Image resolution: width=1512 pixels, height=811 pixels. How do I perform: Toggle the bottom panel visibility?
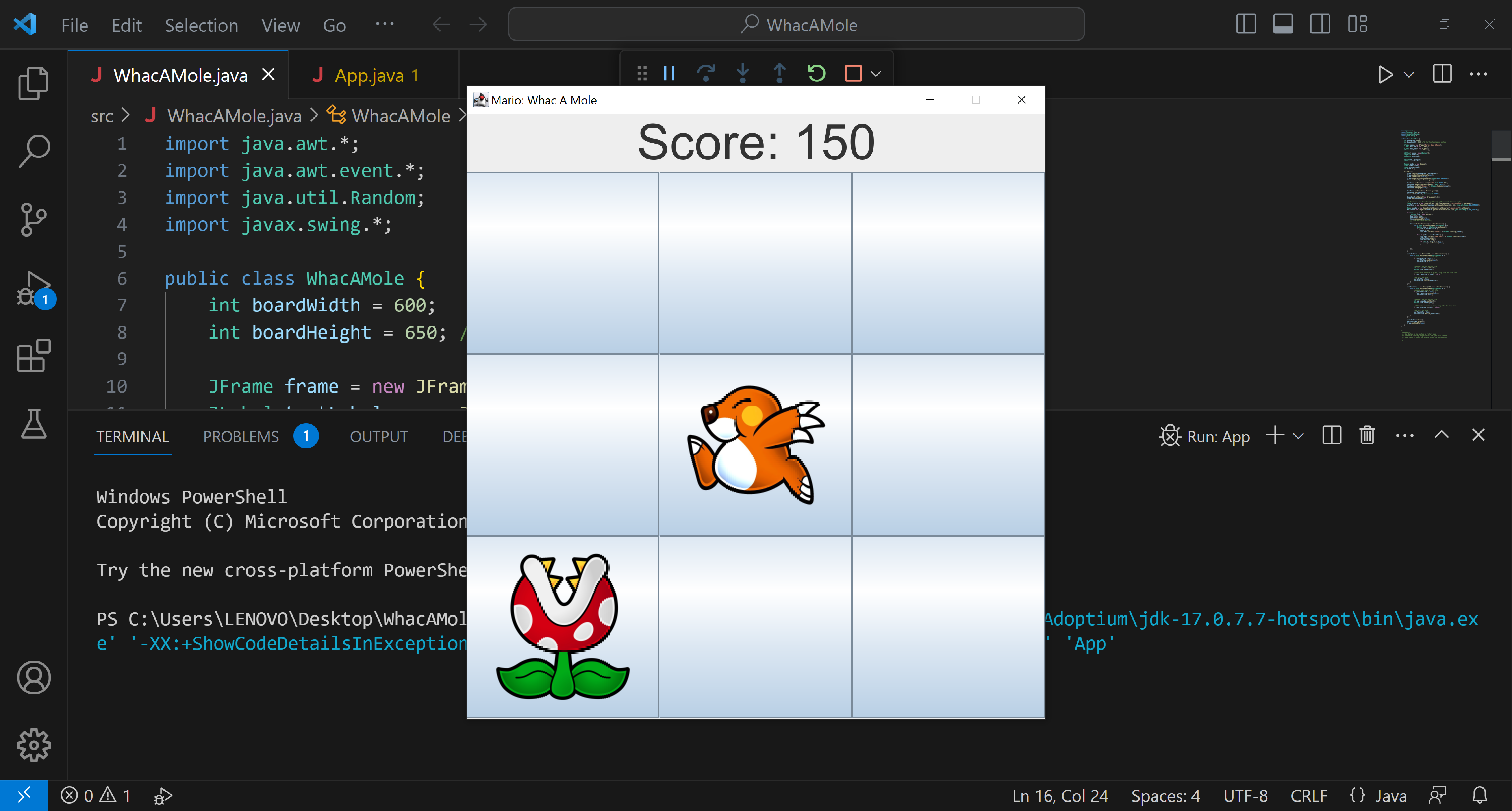pos(1283,25)
